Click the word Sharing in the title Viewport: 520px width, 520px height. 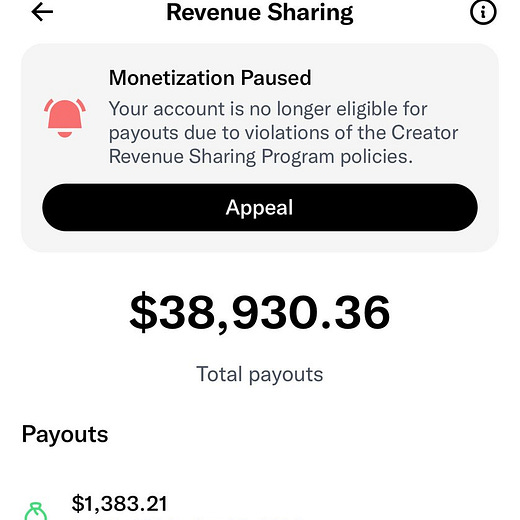(x=310, y=13)
